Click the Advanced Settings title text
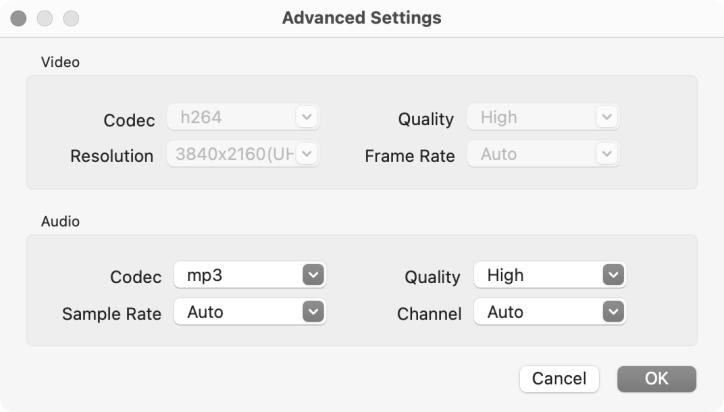The image size is (724, 412). pyautogui.click(x=361, y=18)
